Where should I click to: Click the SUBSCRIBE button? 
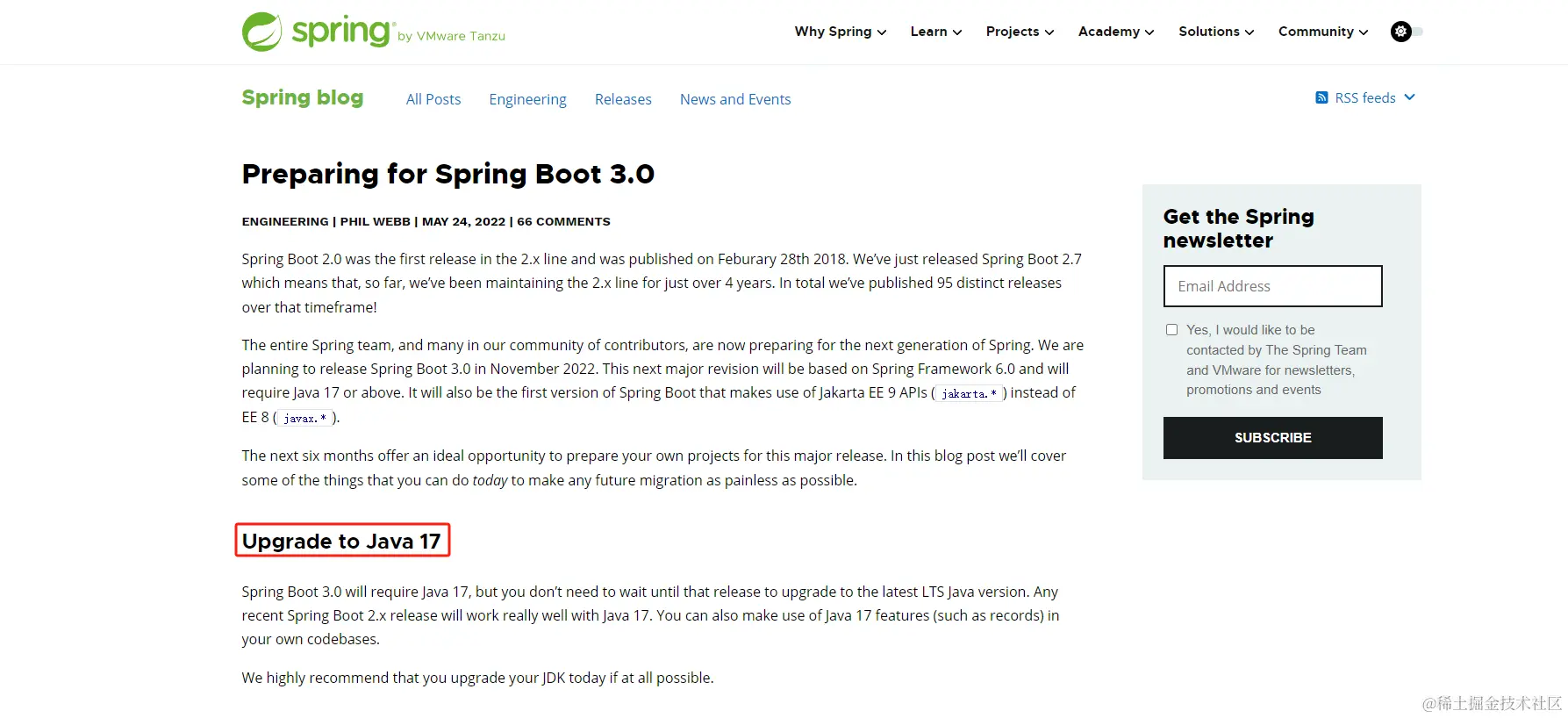pos(1272,438)
